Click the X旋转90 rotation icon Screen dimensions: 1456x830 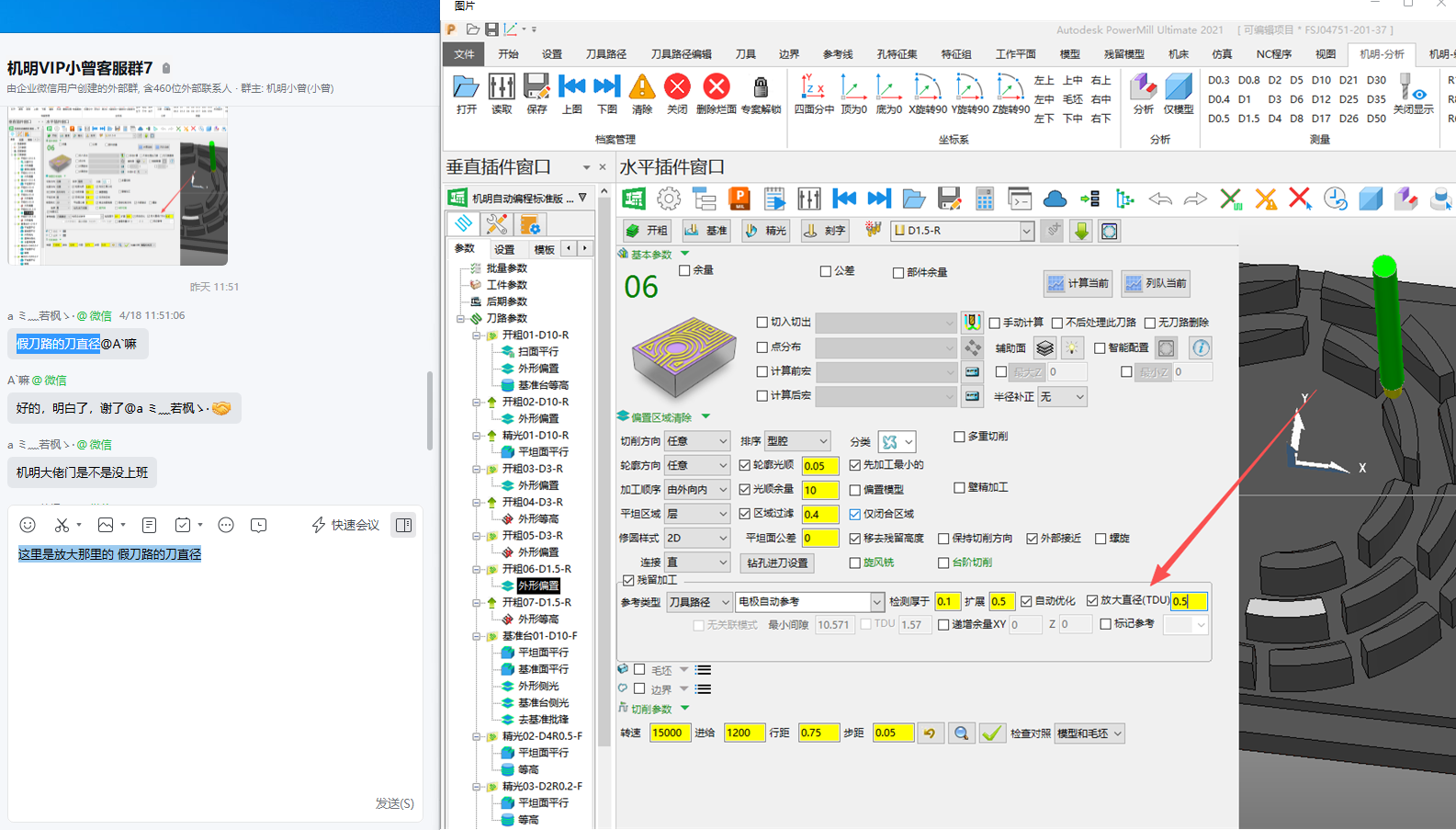(x=927, y=88)
